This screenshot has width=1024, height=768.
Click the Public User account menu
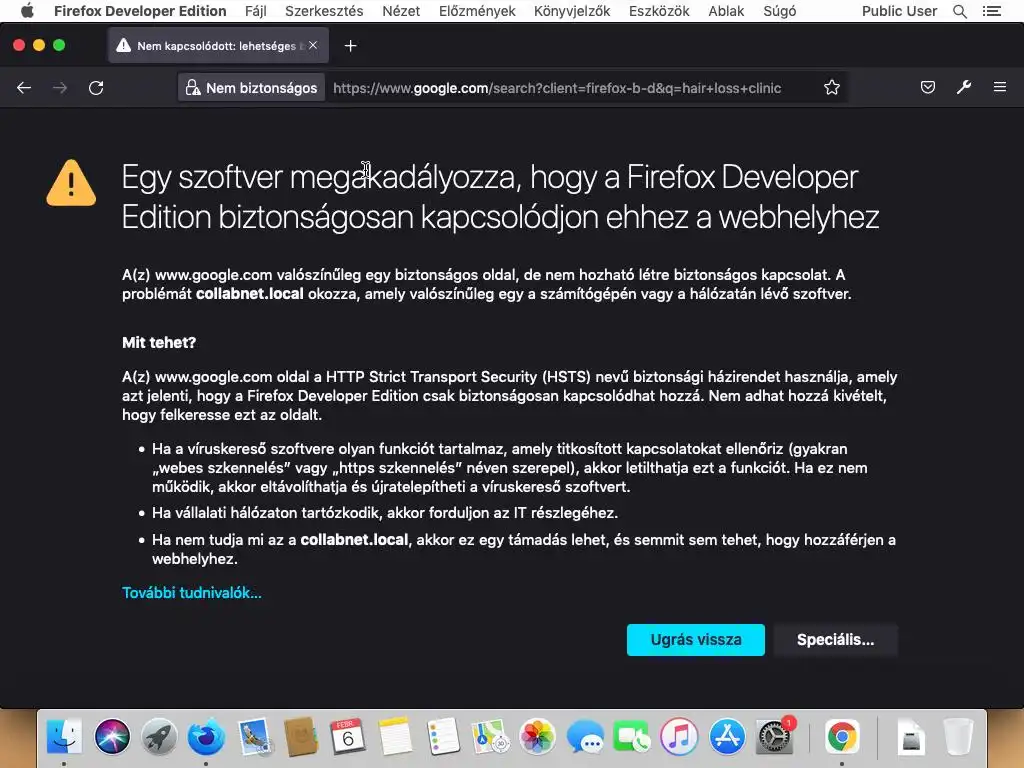899,11
